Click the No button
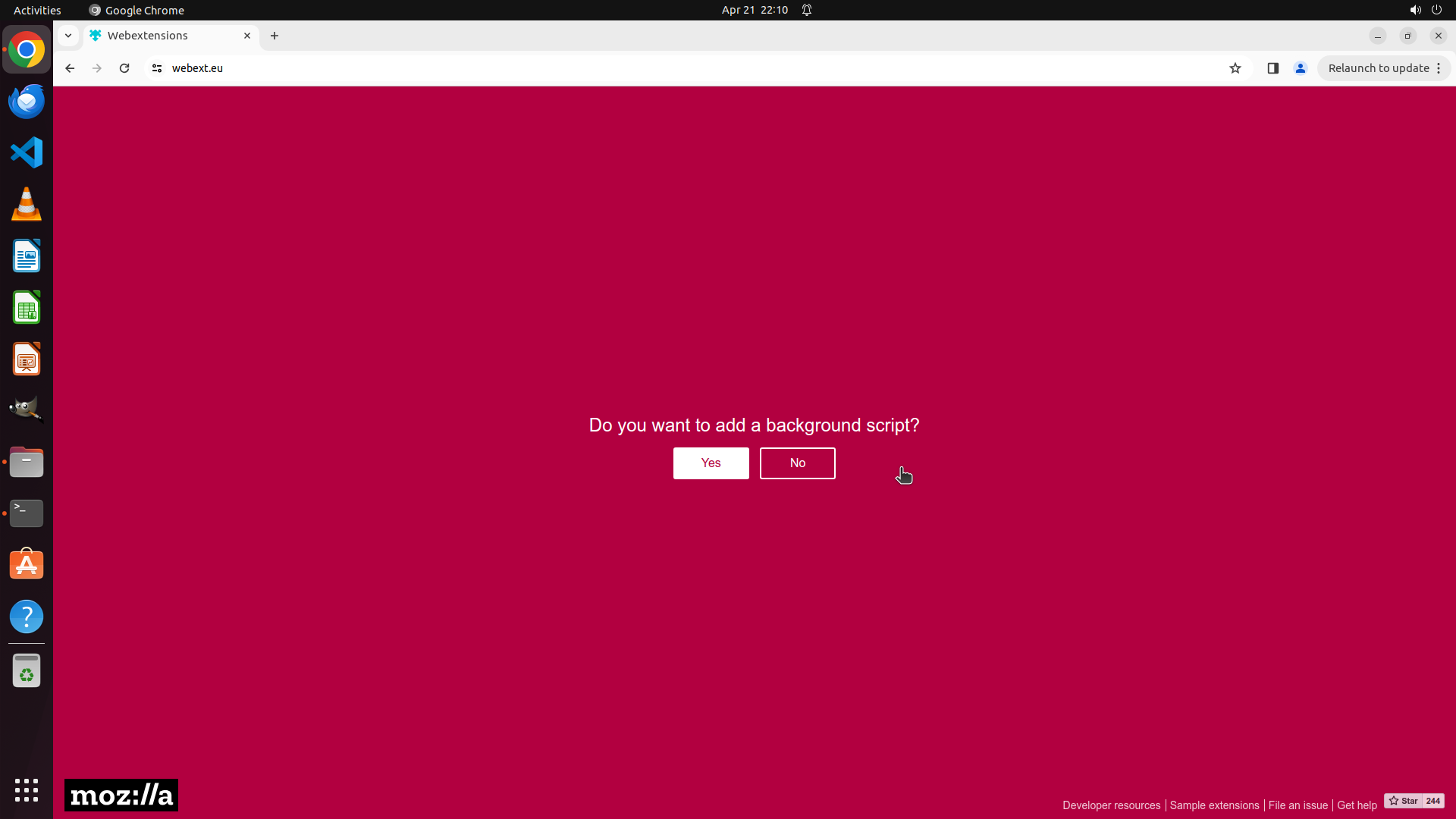Screen dimensions: 1456x819 tap(797, 463)
